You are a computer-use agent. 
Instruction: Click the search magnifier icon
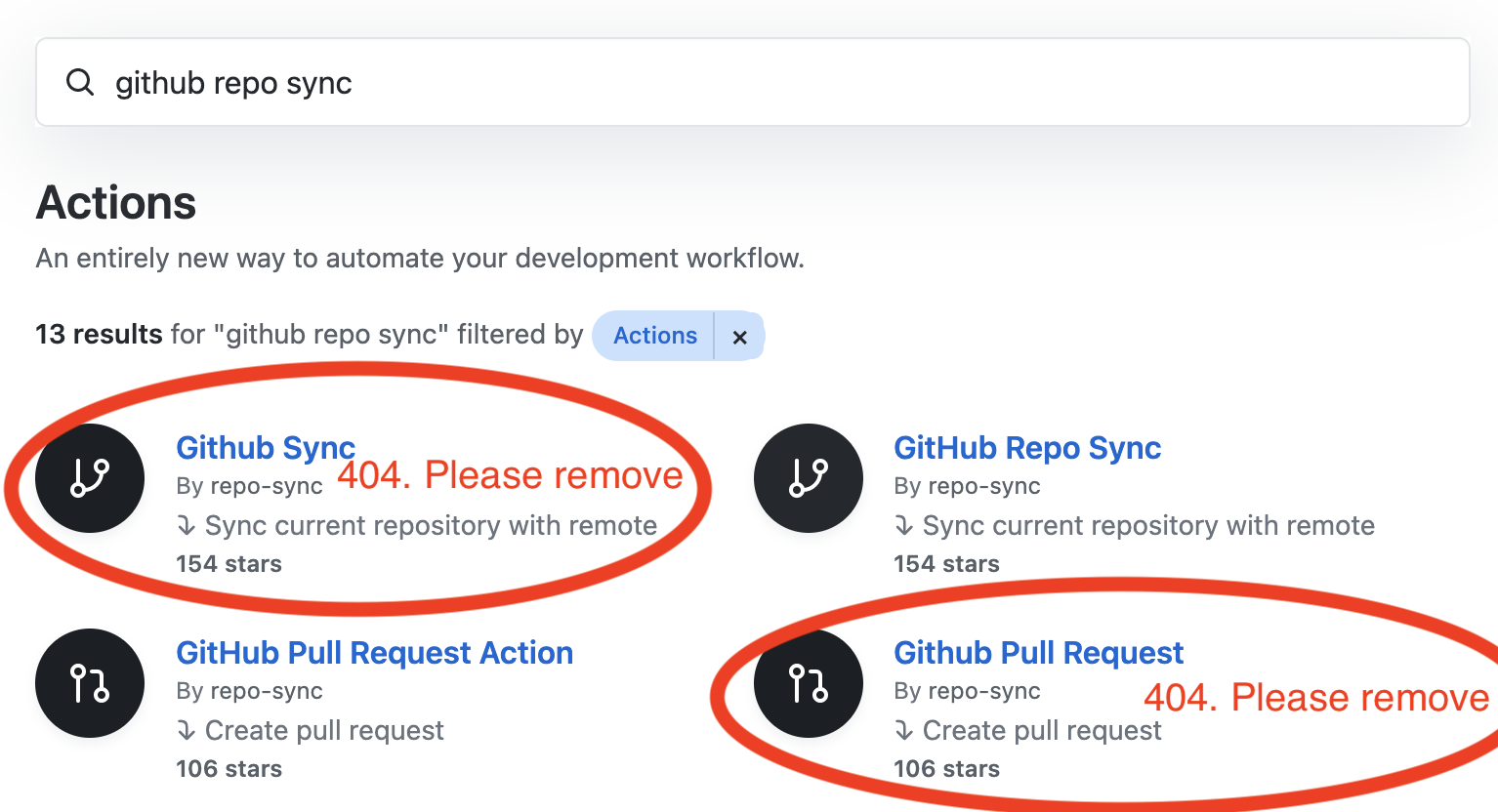coord(80,83)
